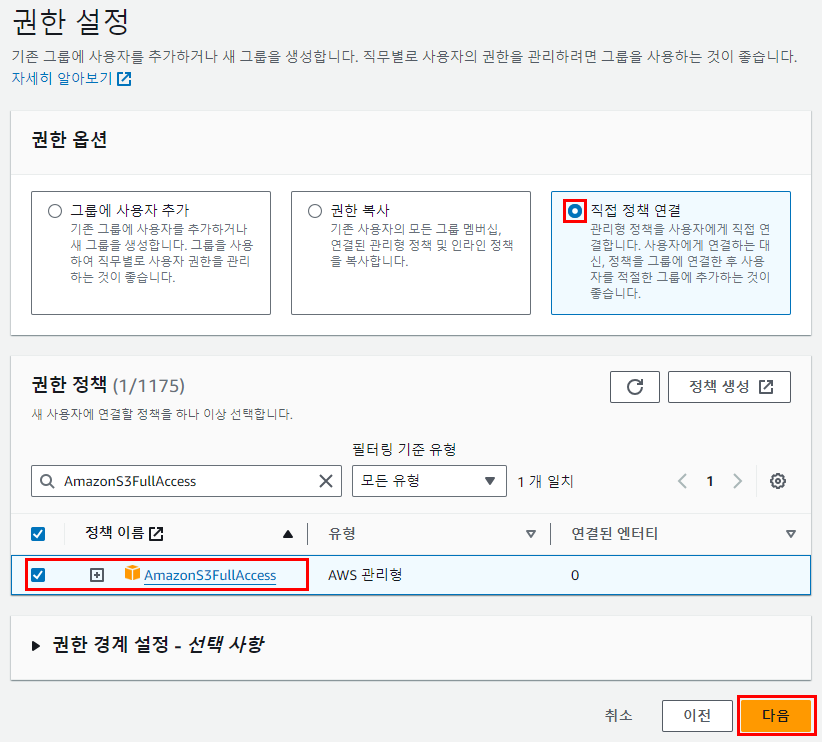
Task: Click the 연결된 엔터티 column header
Action: (614, 534)
